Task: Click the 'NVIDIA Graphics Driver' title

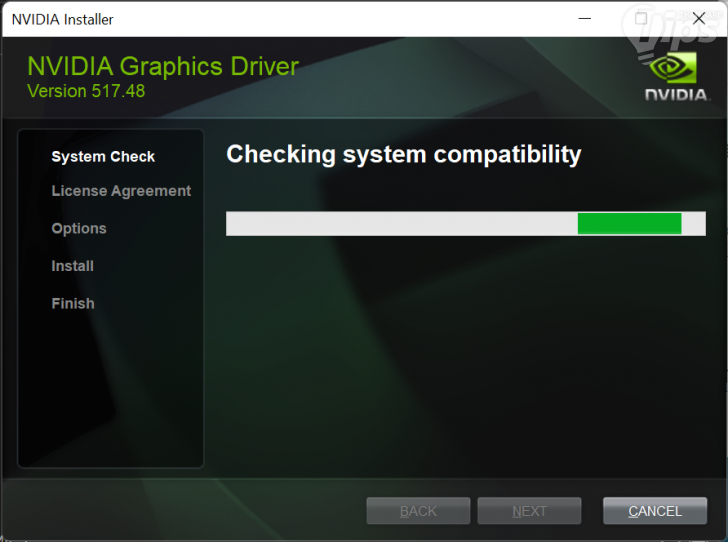Action: (163, 66)
